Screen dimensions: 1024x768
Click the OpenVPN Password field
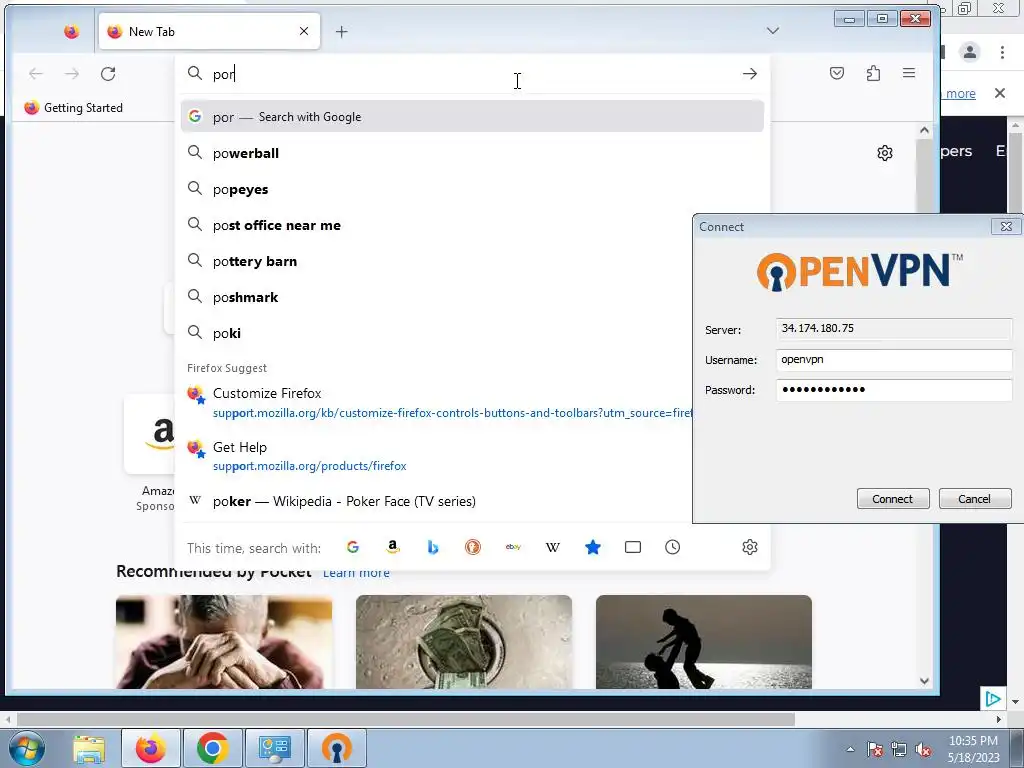point(894,390)
